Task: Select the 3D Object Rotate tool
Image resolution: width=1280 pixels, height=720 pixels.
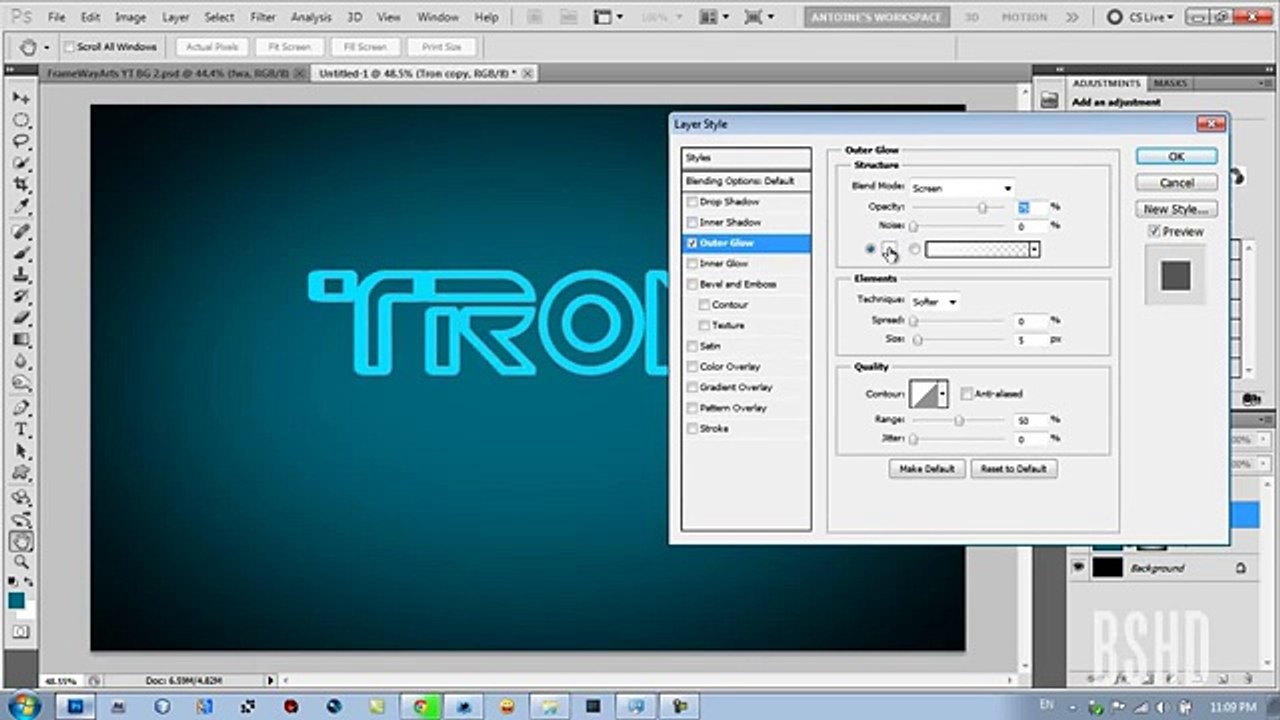Action: (21, 498)
